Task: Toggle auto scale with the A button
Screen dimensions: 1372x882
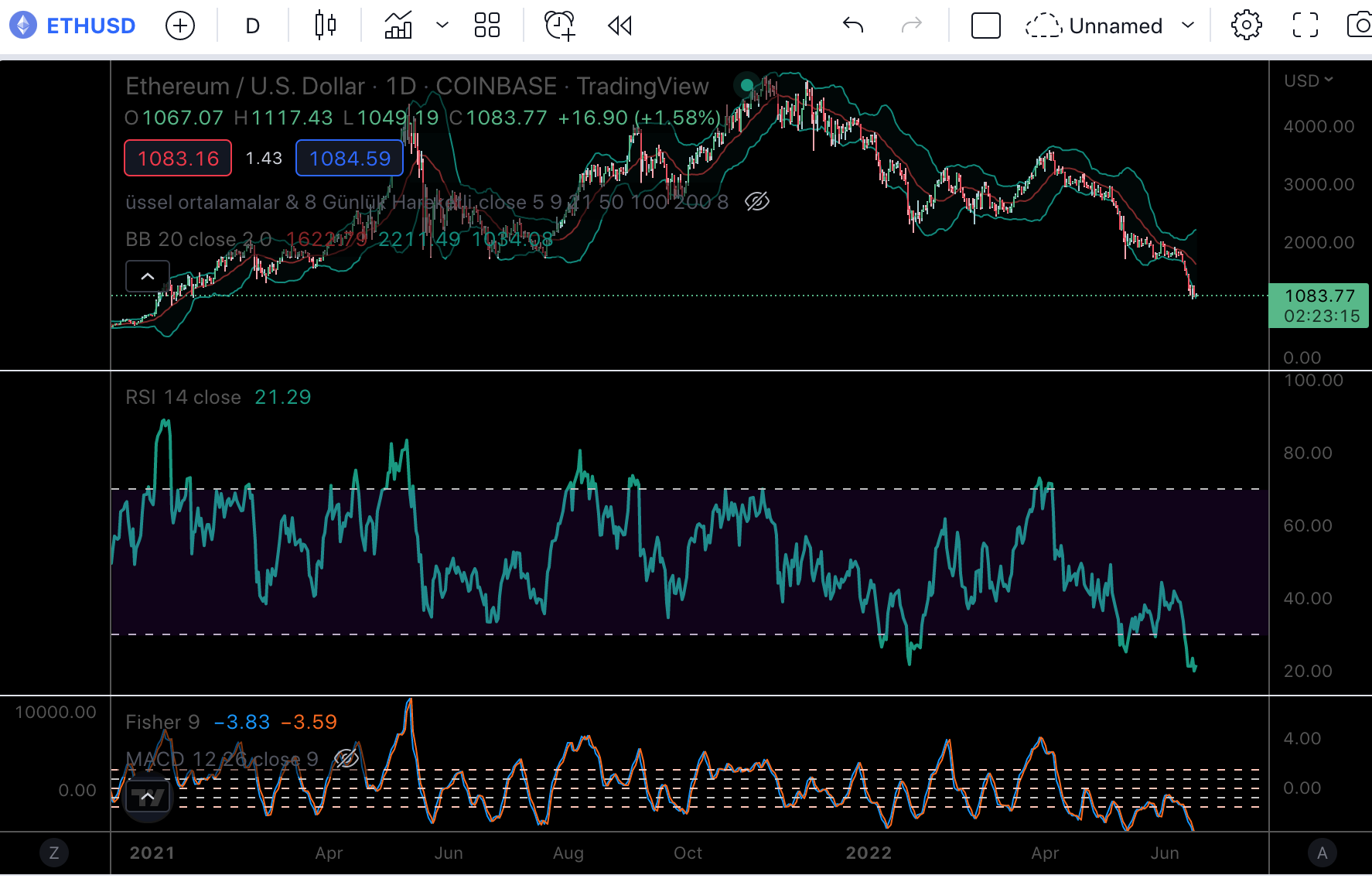Action: tap(1322, 853)
